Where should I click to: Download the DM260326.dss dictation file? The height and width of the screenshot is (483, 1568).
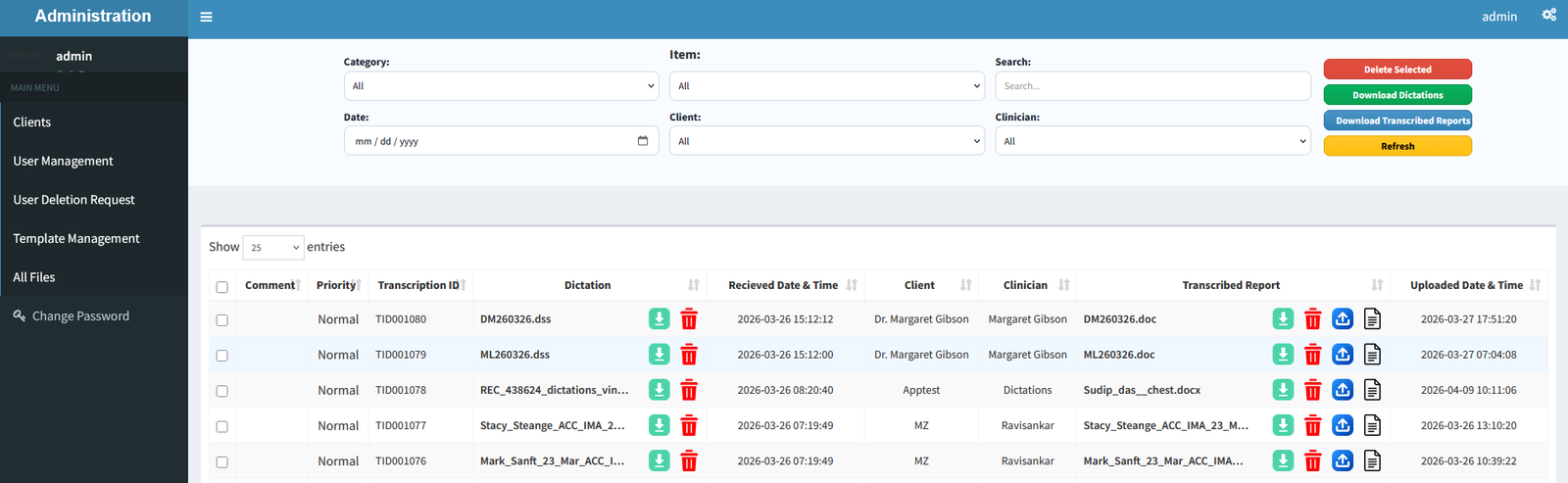[660, 318]
